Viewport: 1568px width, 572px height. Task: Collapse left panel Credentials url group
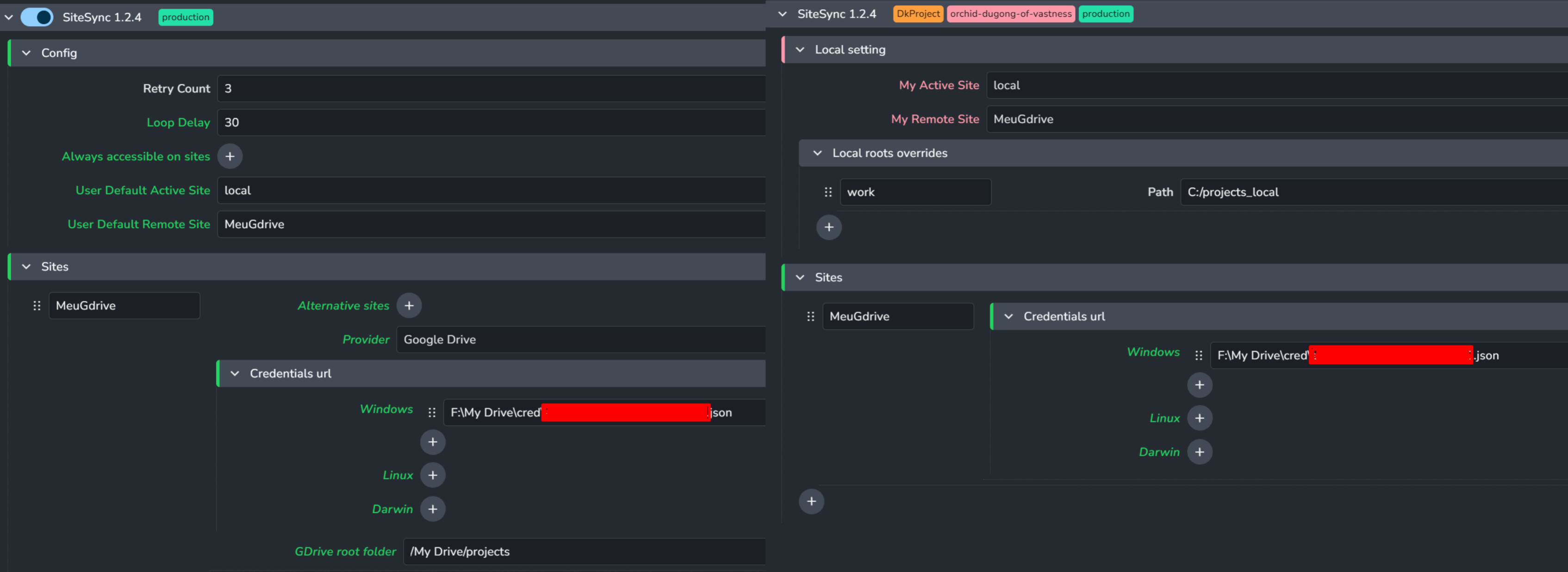[235, 373]
